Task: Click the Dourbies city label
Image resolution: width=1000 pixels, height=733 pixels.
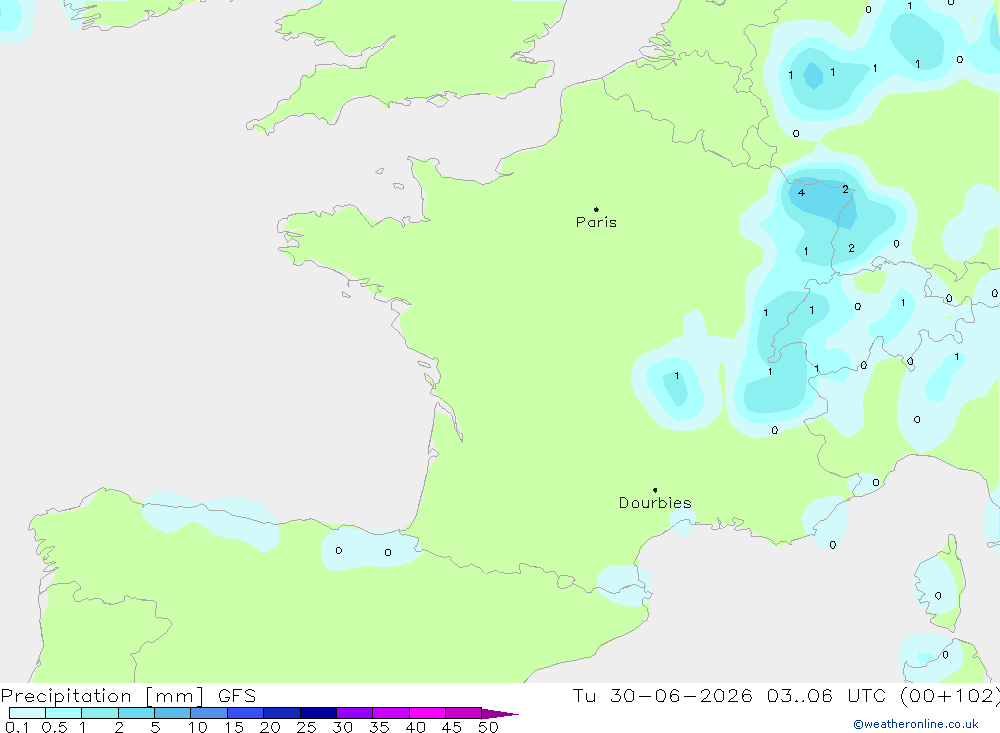Action: pos(655,503)
